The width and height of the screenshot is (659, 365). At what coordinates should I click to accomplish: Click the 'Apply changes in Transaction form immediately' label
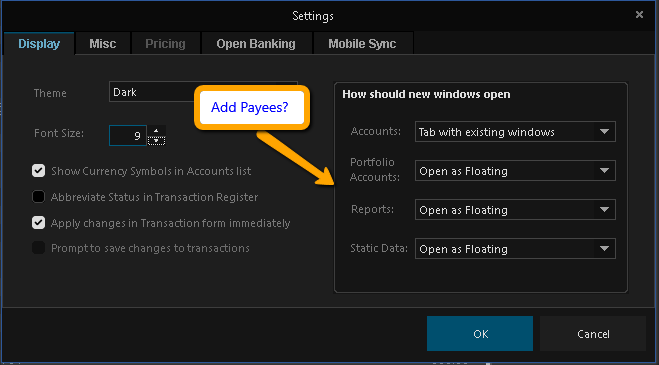click(x=171, y=223)
